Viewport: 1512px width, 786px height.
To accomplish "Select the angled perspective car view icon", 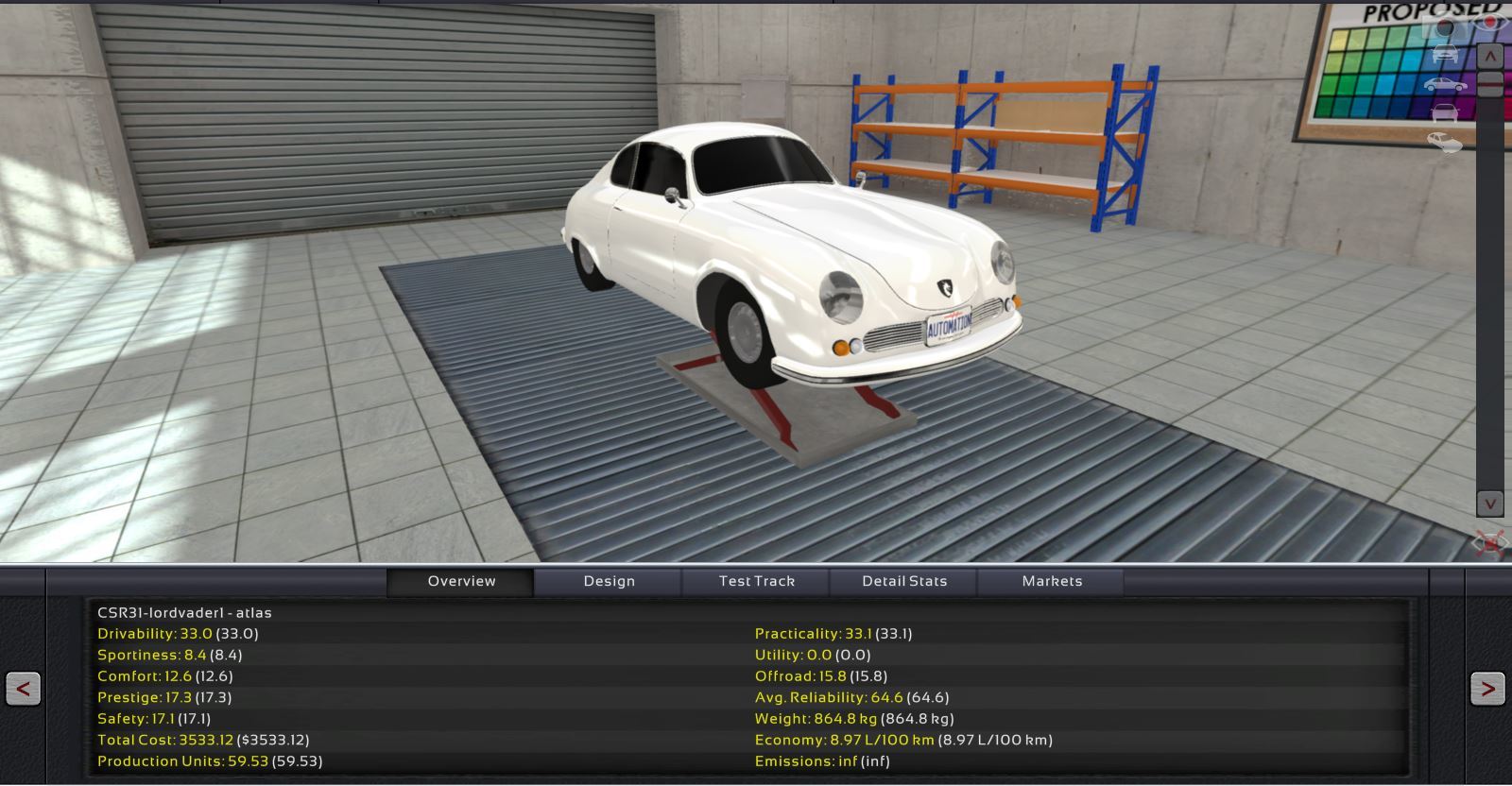I will [x=1445, y=144].
